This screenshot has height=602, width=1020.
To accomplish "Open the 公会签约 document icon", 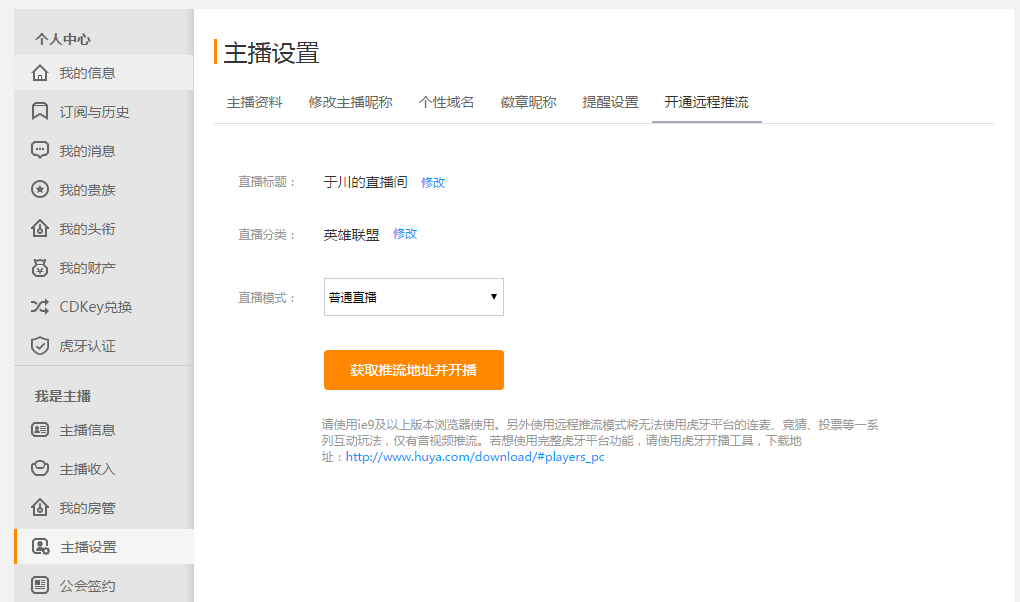I will (x=40, y=585).
